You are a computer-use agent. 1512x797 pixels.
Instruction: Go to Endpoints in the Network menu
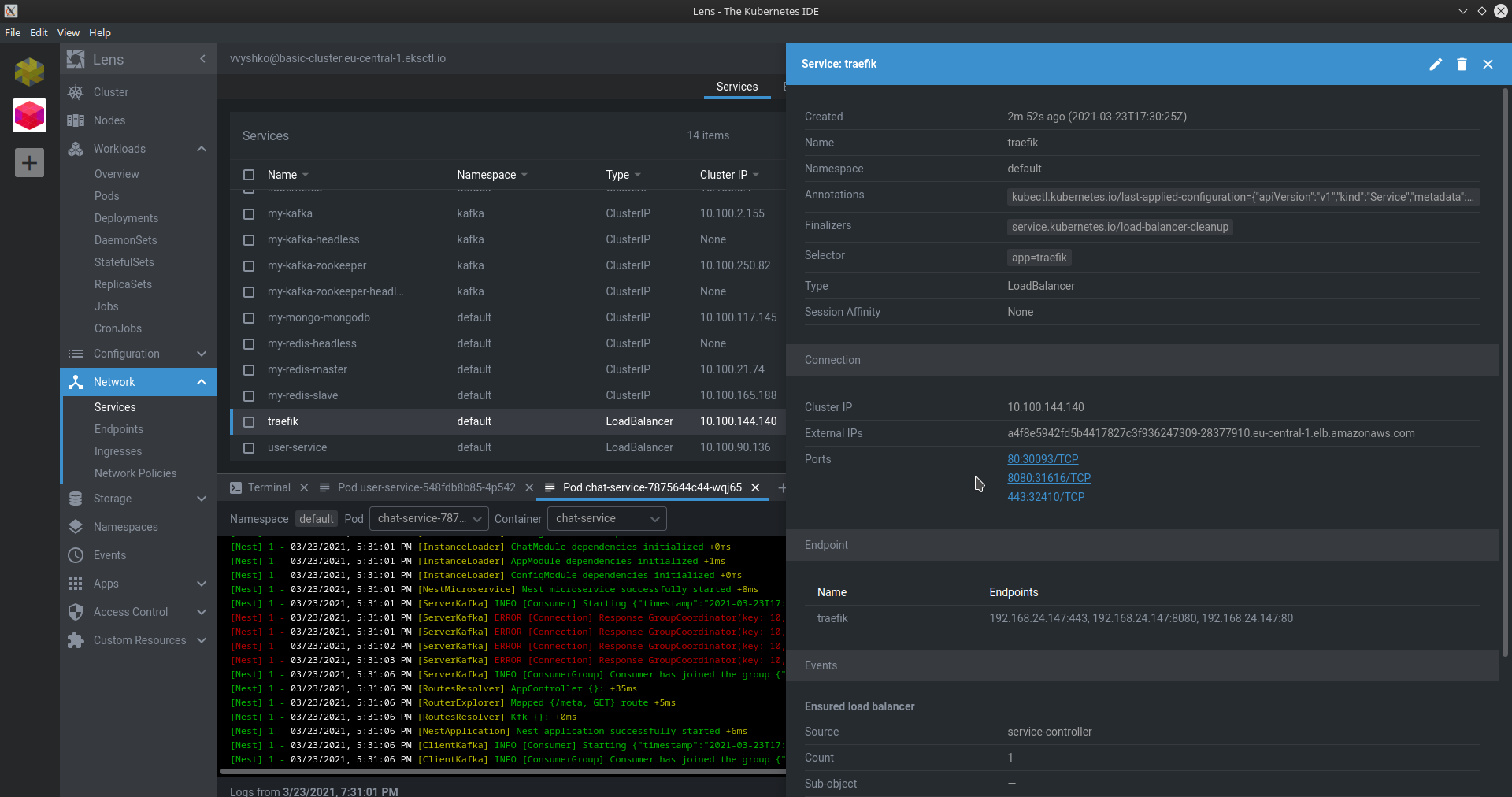pyautogui.click(x=119, y=429)
